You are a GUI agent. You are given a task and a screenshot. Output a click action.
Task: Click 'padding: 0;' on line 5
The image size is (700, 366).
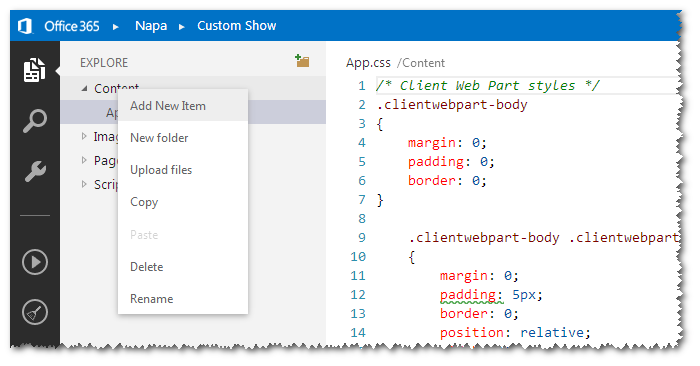pyautogui.click(x=451, y=162)
